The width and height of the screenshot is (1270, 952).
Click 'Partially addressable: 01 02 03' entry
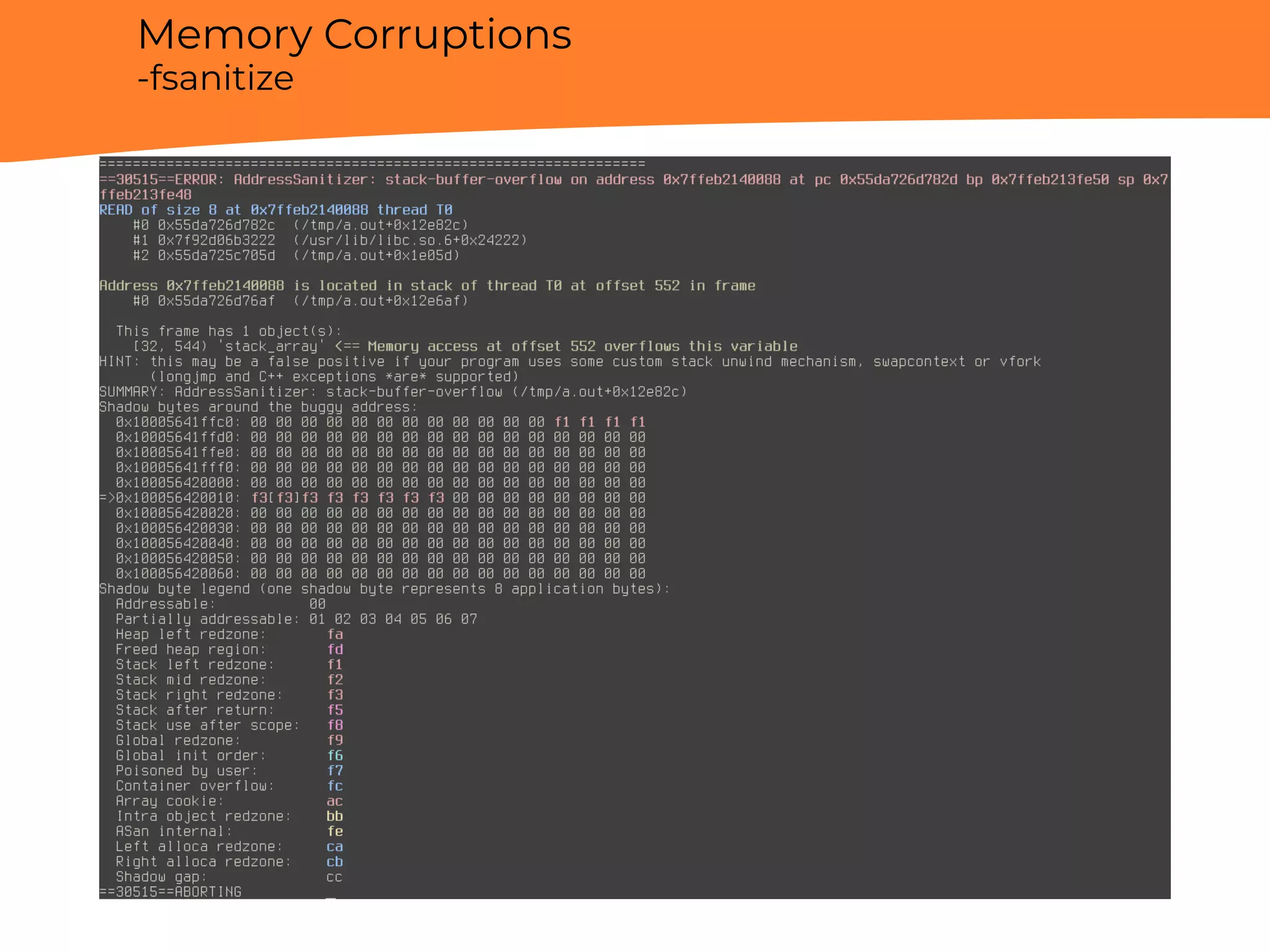point(296,619)
